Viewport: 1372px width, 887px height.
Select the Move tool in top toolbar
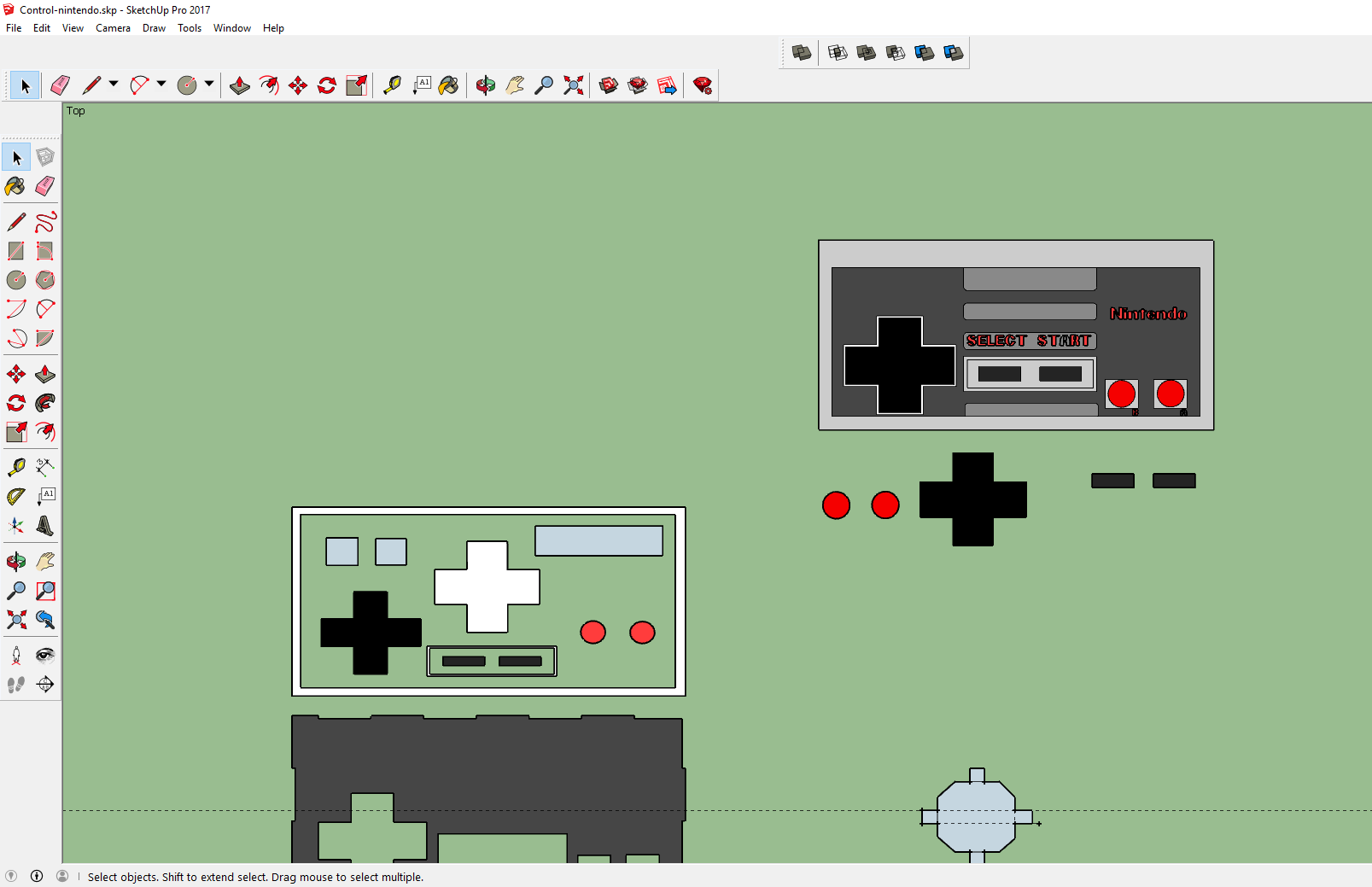298,85
